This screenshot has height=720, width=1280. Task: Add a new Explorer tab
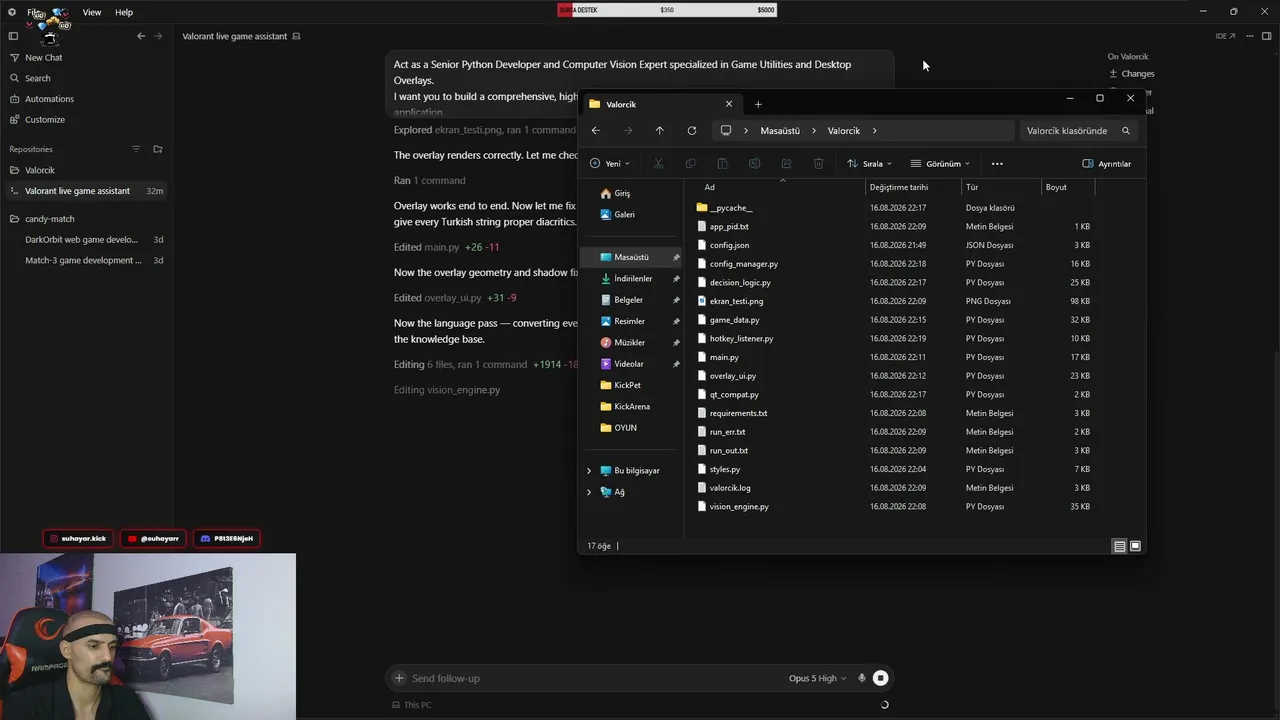click(758, 104)
